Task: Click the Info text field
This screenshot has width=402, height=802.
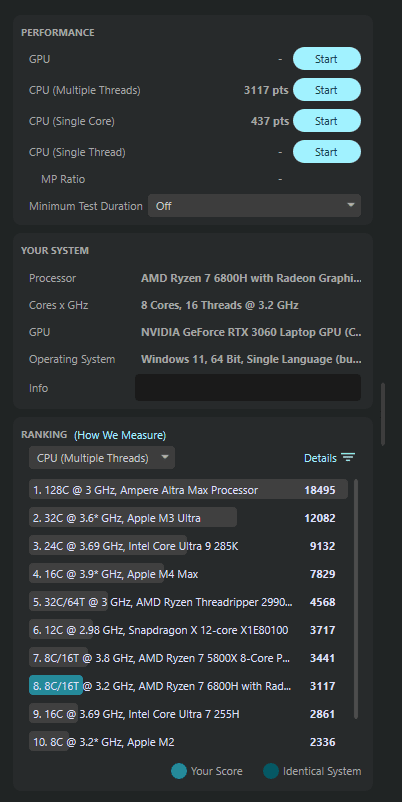Action: [248, 388]
